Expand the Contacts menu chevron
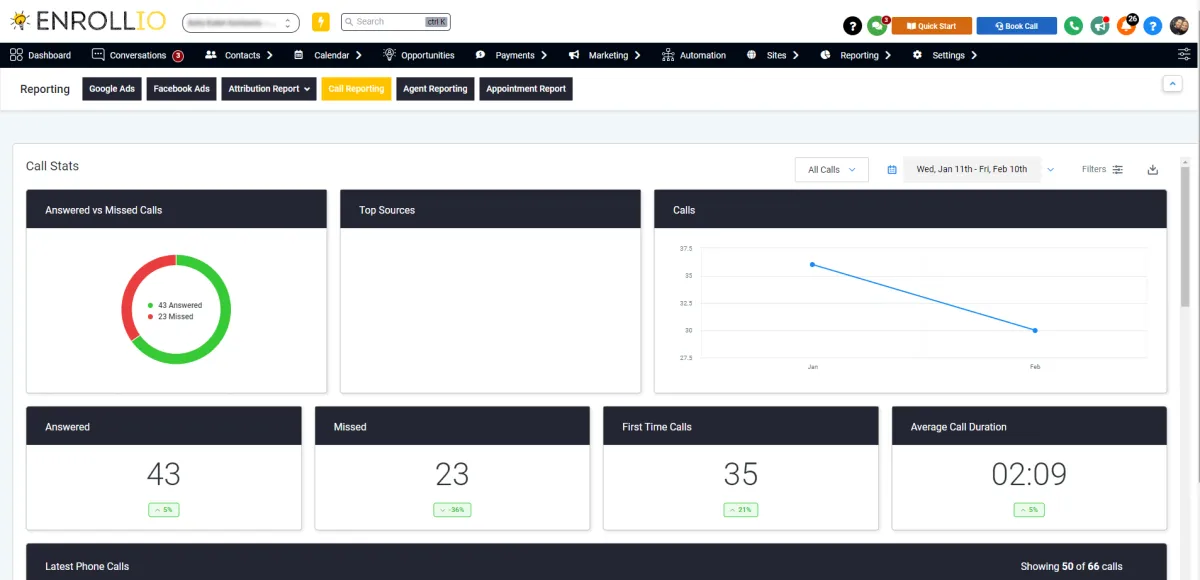The image size is (1200, 580). [x=270, y=55]
